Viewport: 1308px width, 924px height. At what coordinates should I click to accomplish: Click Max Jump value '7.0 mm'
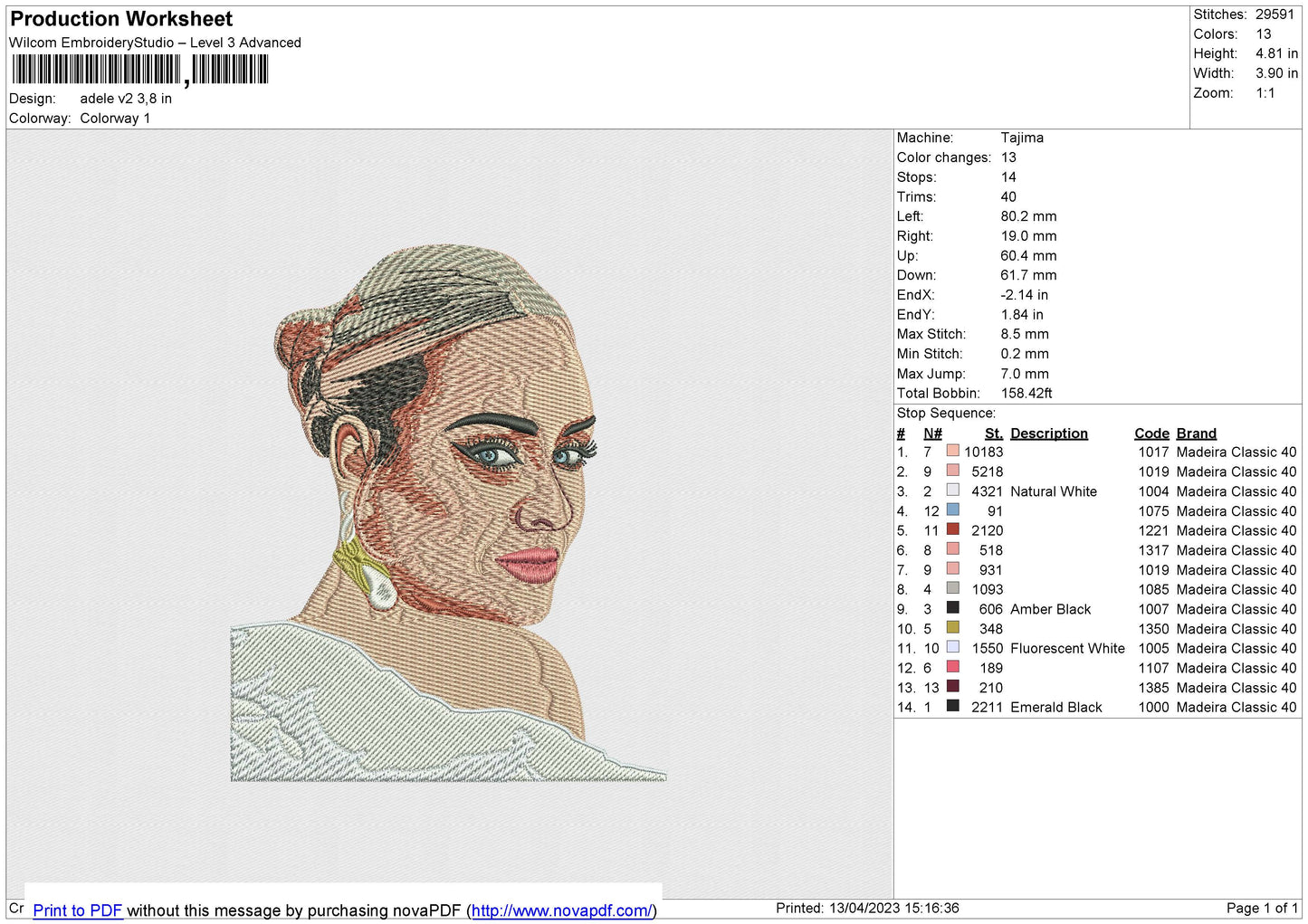[1025, 374]
